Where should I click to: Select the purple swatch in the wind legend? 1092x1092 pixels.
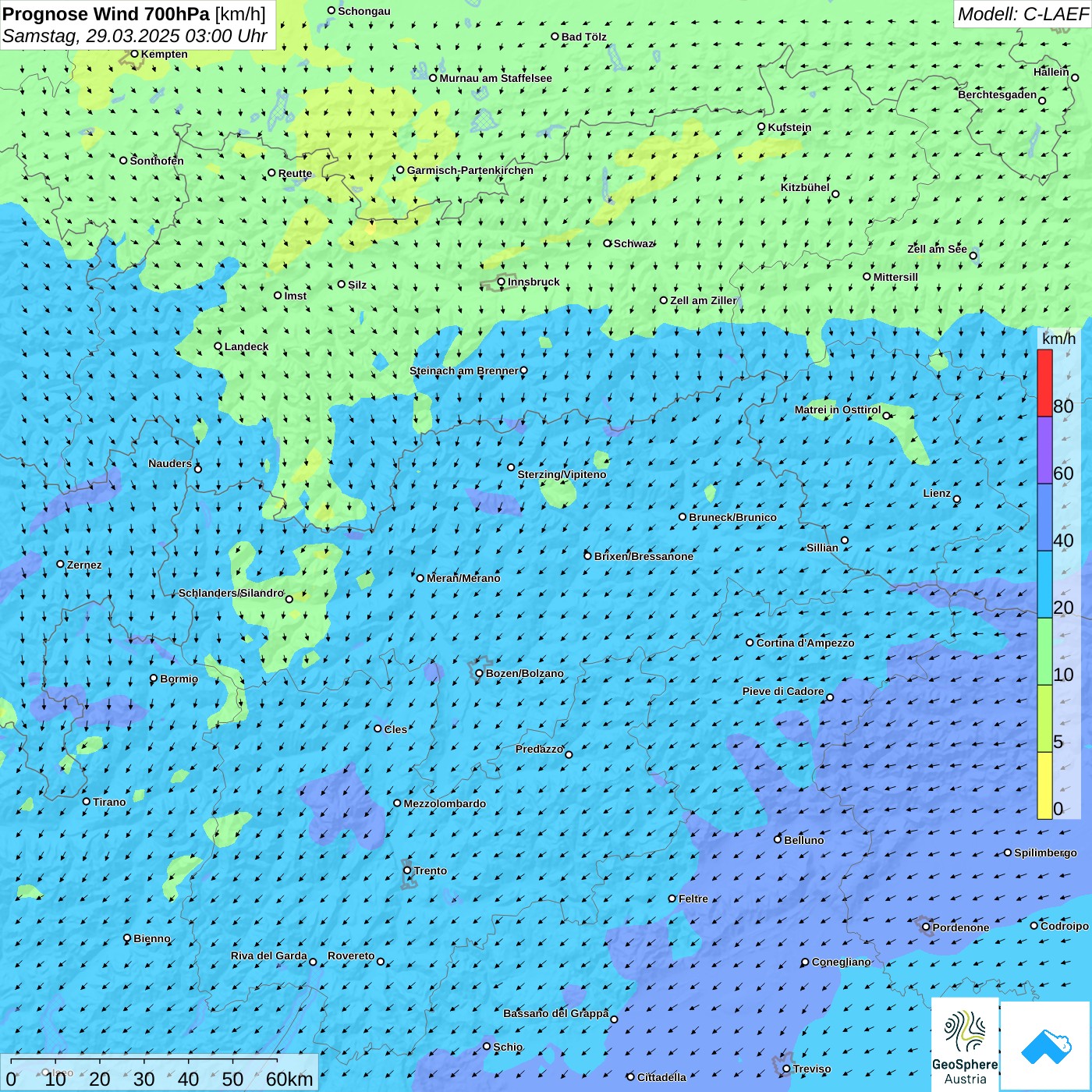(x=1044, y=450)
